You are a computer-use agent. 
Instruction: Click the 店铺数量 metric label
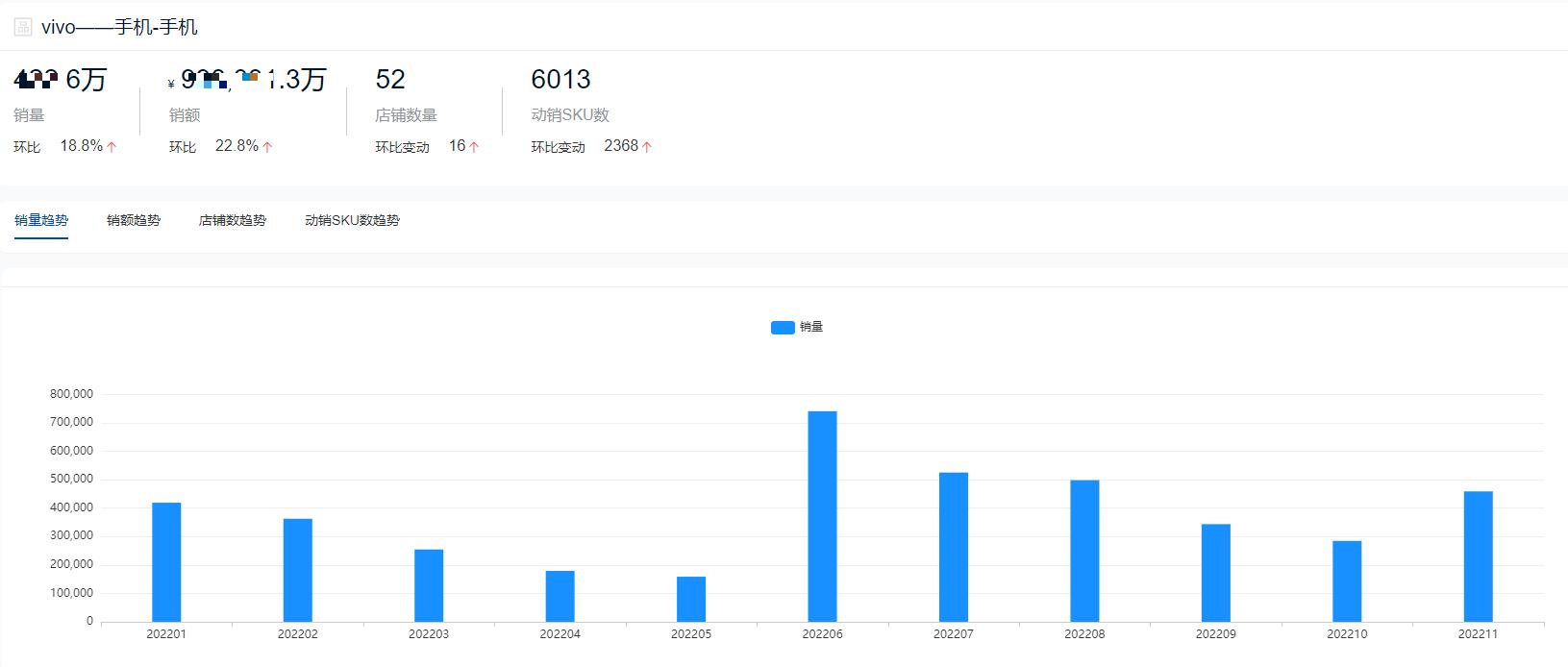click(x=406, y=115)
